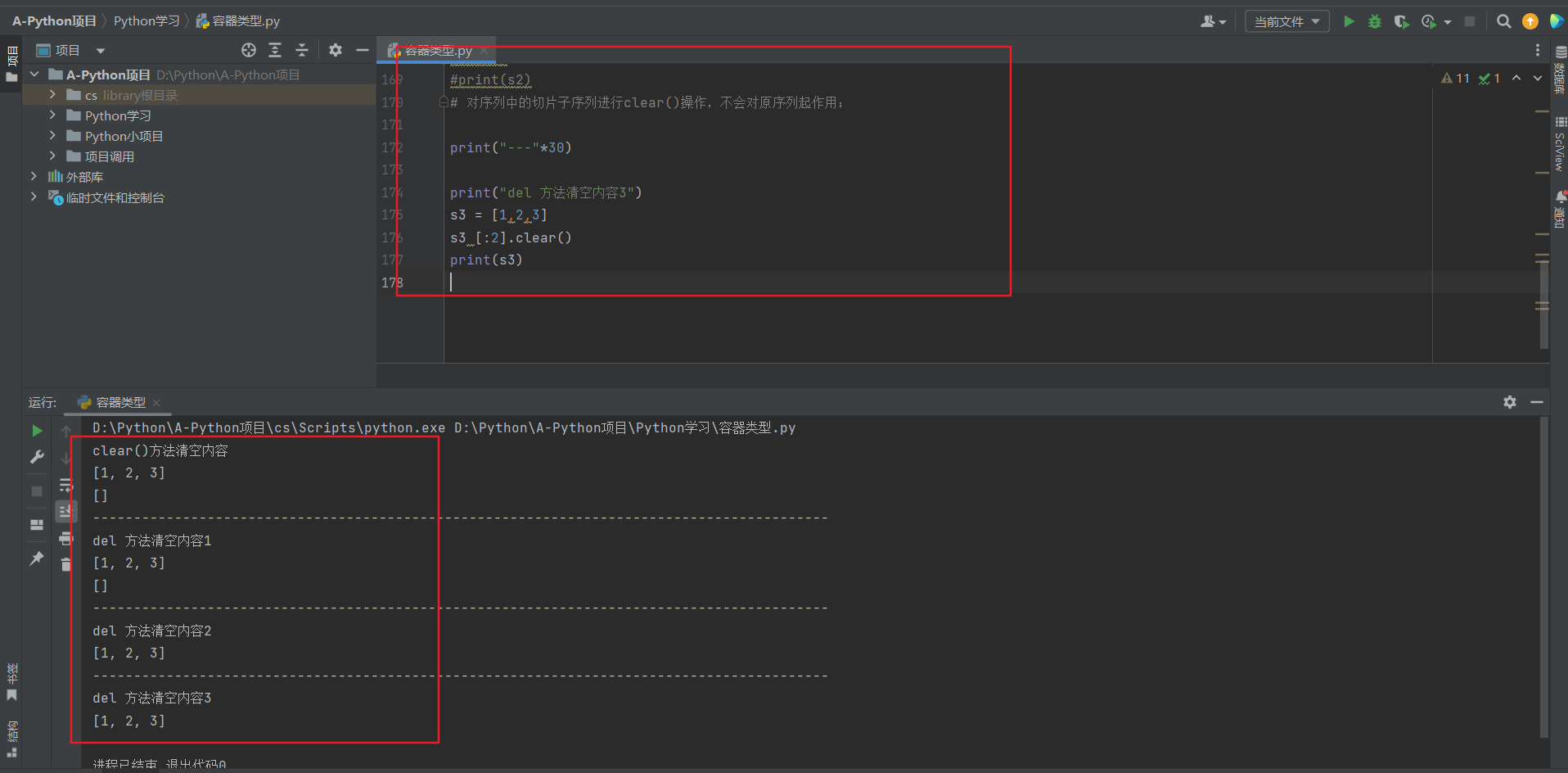Select the 容器类型.py editor tab

438,51
